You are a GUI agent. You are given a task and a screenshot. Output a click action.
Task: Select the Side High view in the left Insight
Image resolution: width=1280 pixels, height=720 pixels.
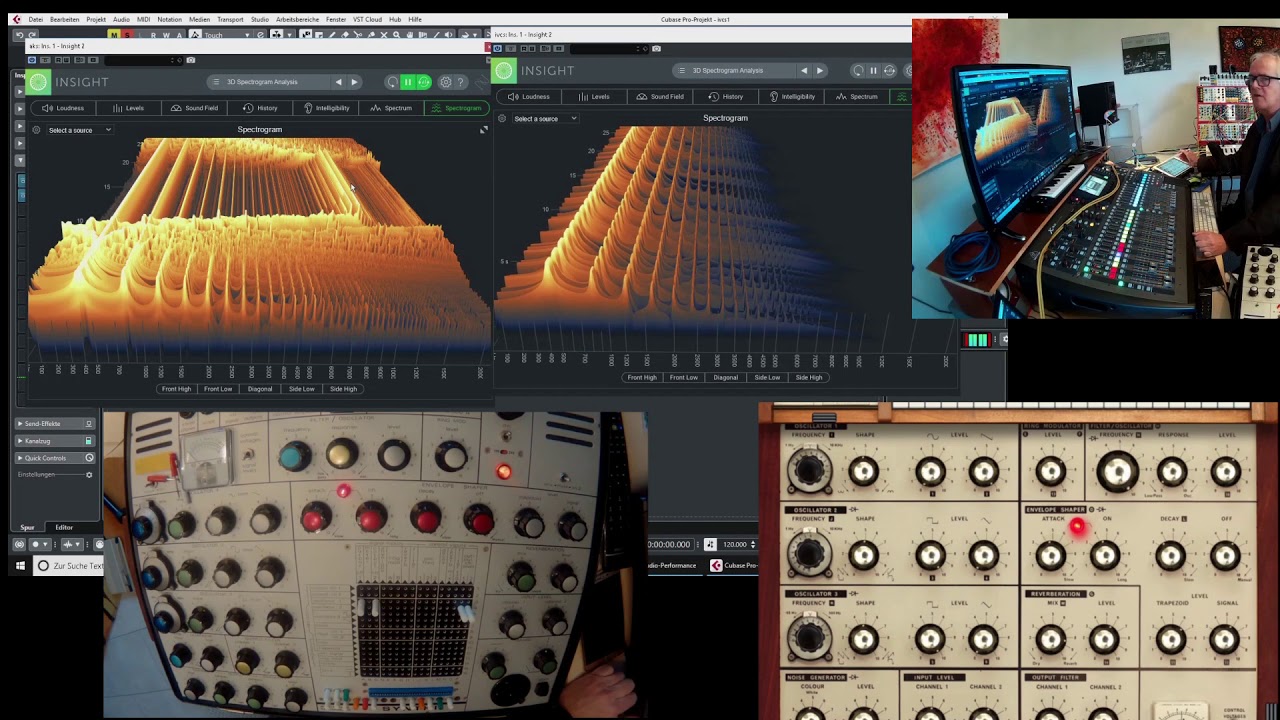pyautogui.click(x=343, y=389)
